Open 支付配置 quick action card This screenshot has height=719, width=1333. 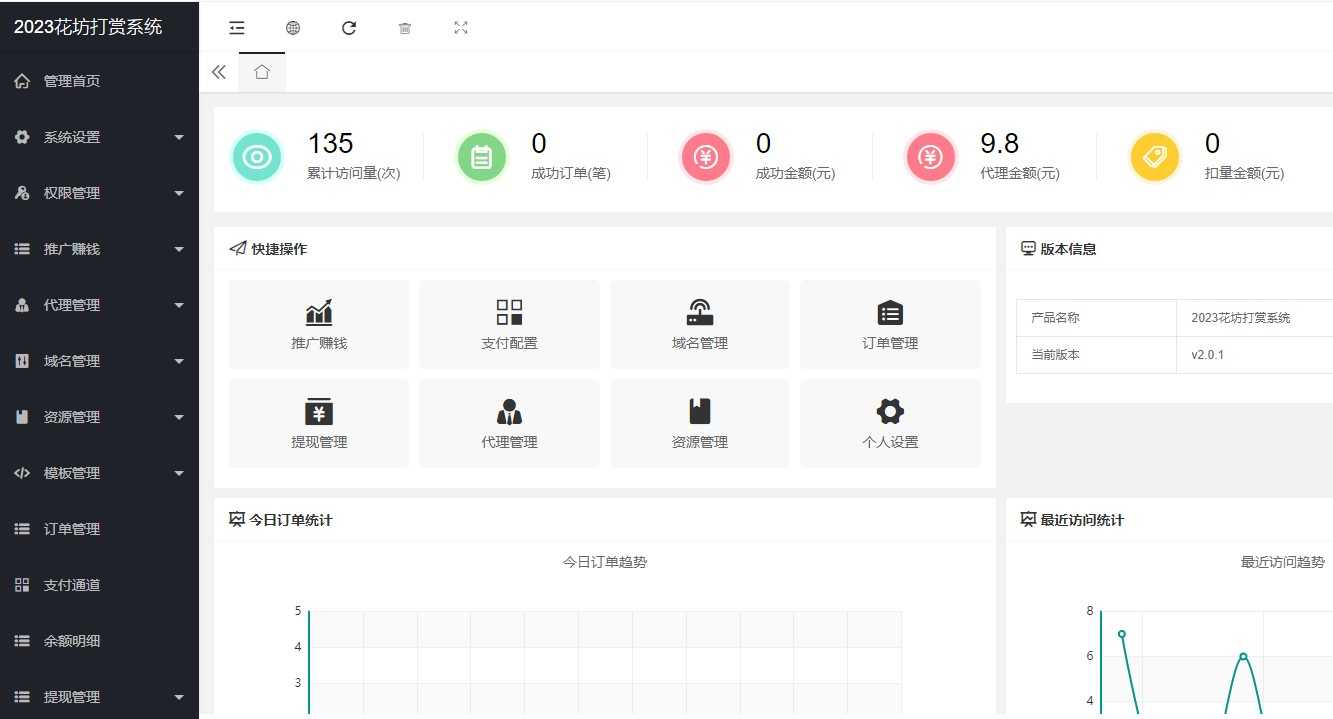point(509,324)
